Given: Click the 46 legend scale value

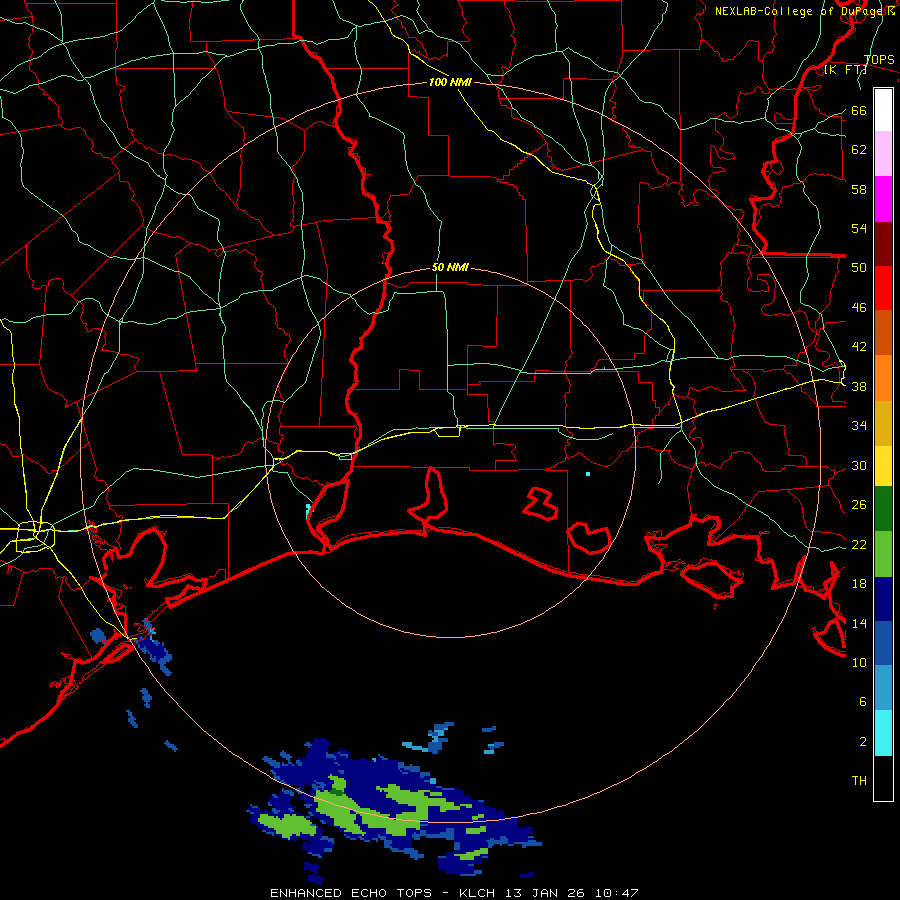Looking at the screenshot, I should point(859,308).
